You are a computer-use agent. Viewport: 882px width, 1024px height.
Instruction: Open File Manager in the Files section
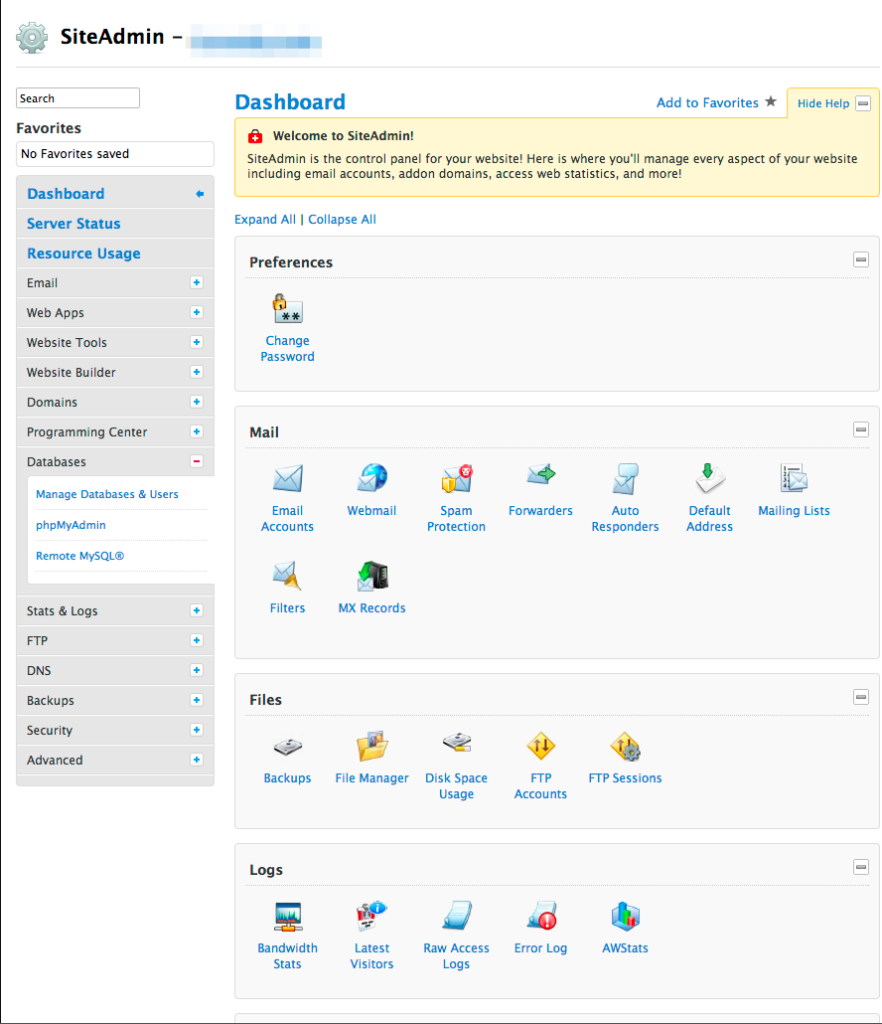[371, 755]
